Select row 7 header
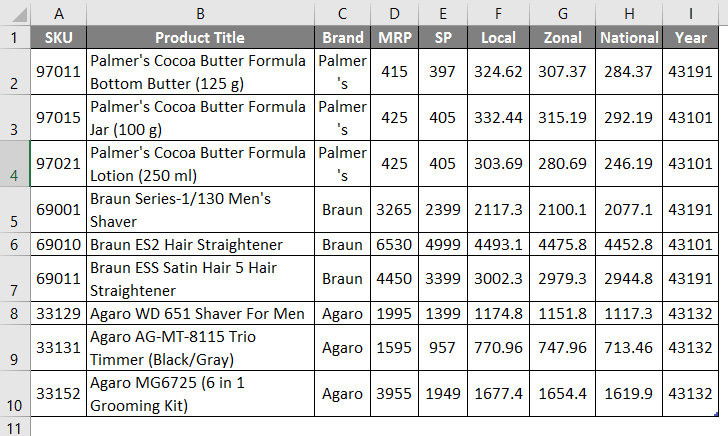Screen dimensions: 728x436 pyautogui.click(x=16, y=279)
